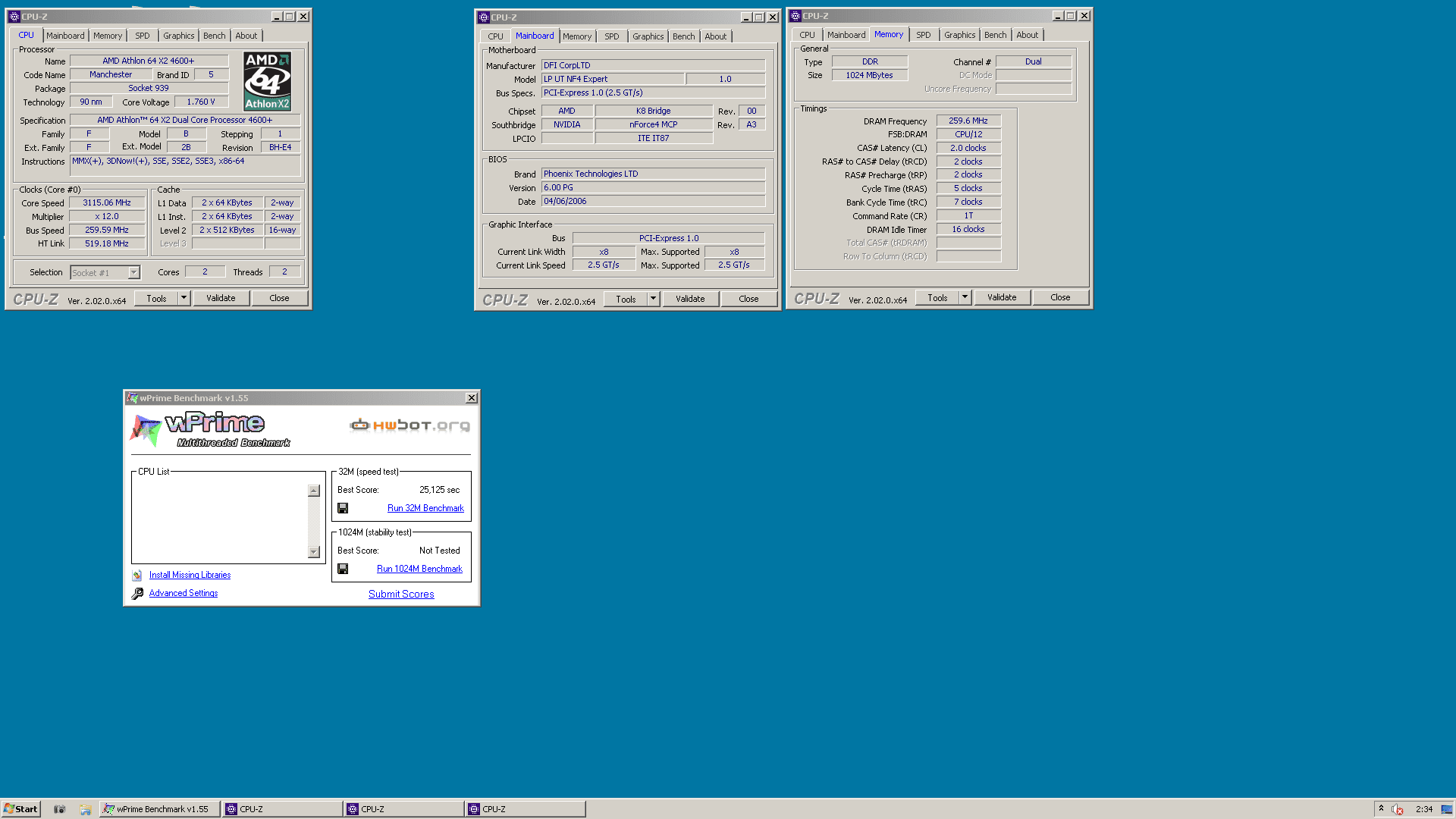Open Tools dropdown arrow in left CPU-Z
Image resolution: width=1456 pixels, height=819 pixels.
(x=184, y=298)
